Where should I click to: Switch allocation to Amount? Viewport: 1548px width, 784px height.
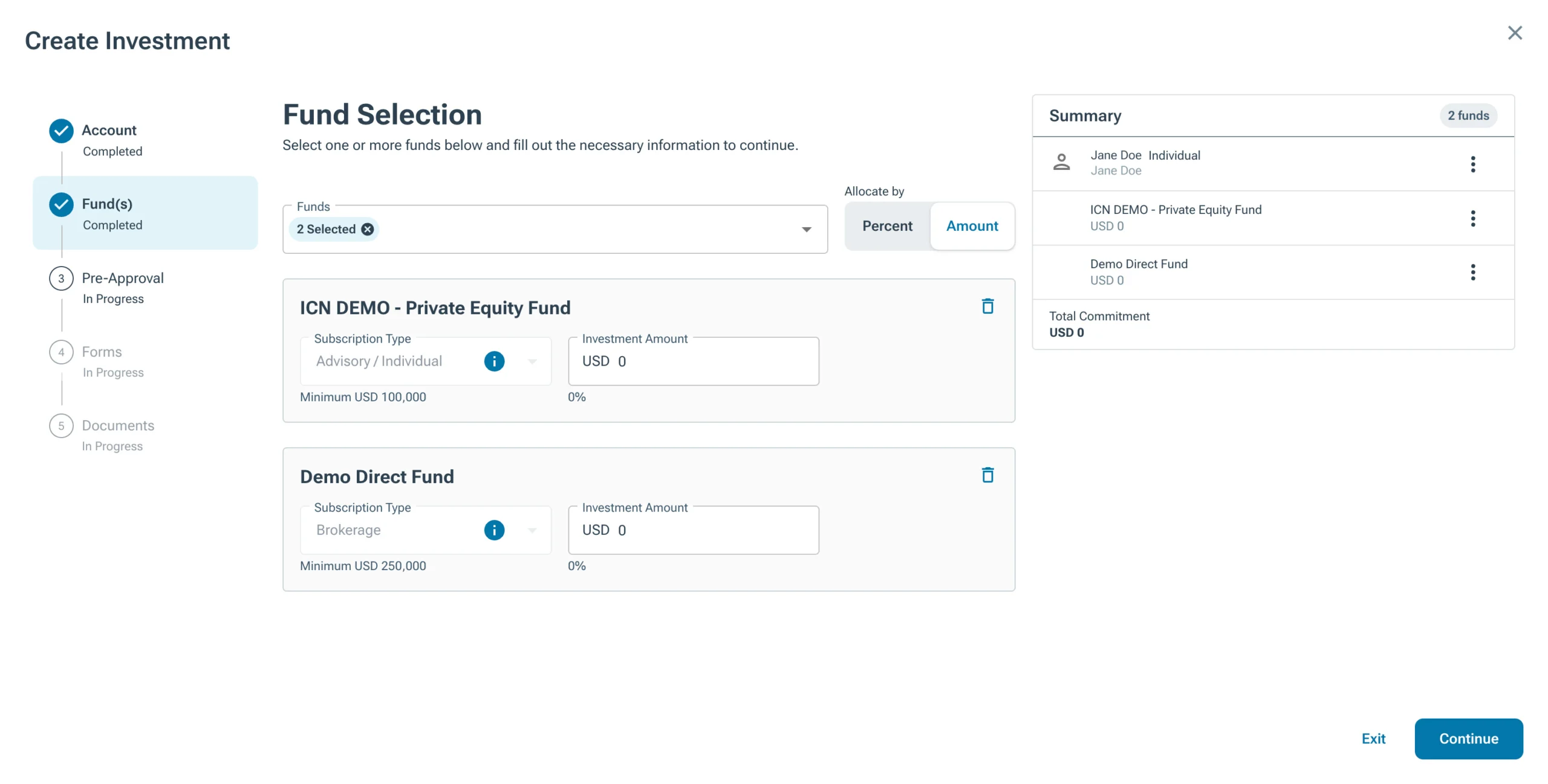click(972, 226)
